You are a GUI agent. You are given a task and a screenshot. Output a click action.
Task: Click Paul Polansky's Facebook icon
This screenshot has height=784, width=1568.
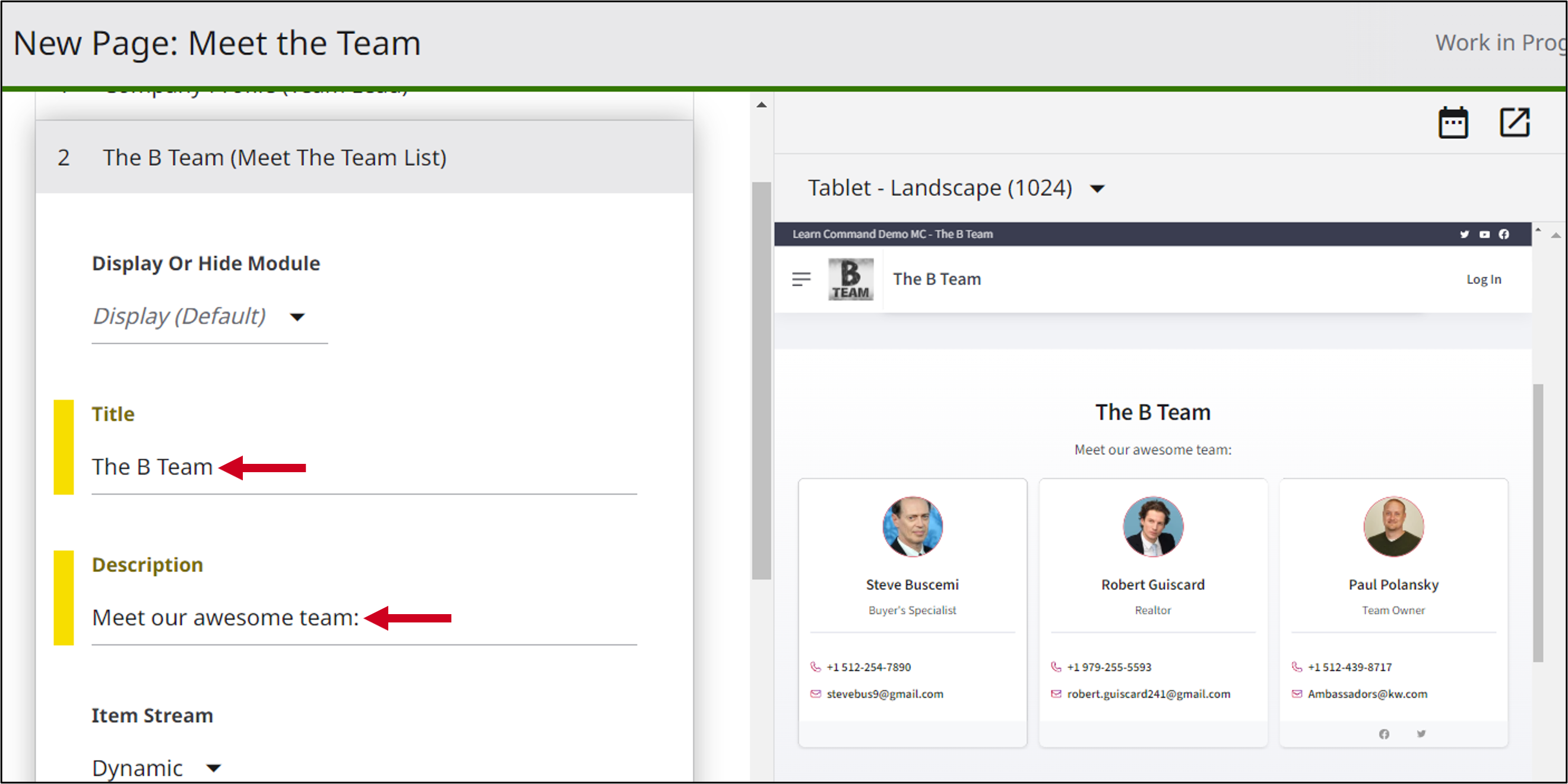[1383, 734]
